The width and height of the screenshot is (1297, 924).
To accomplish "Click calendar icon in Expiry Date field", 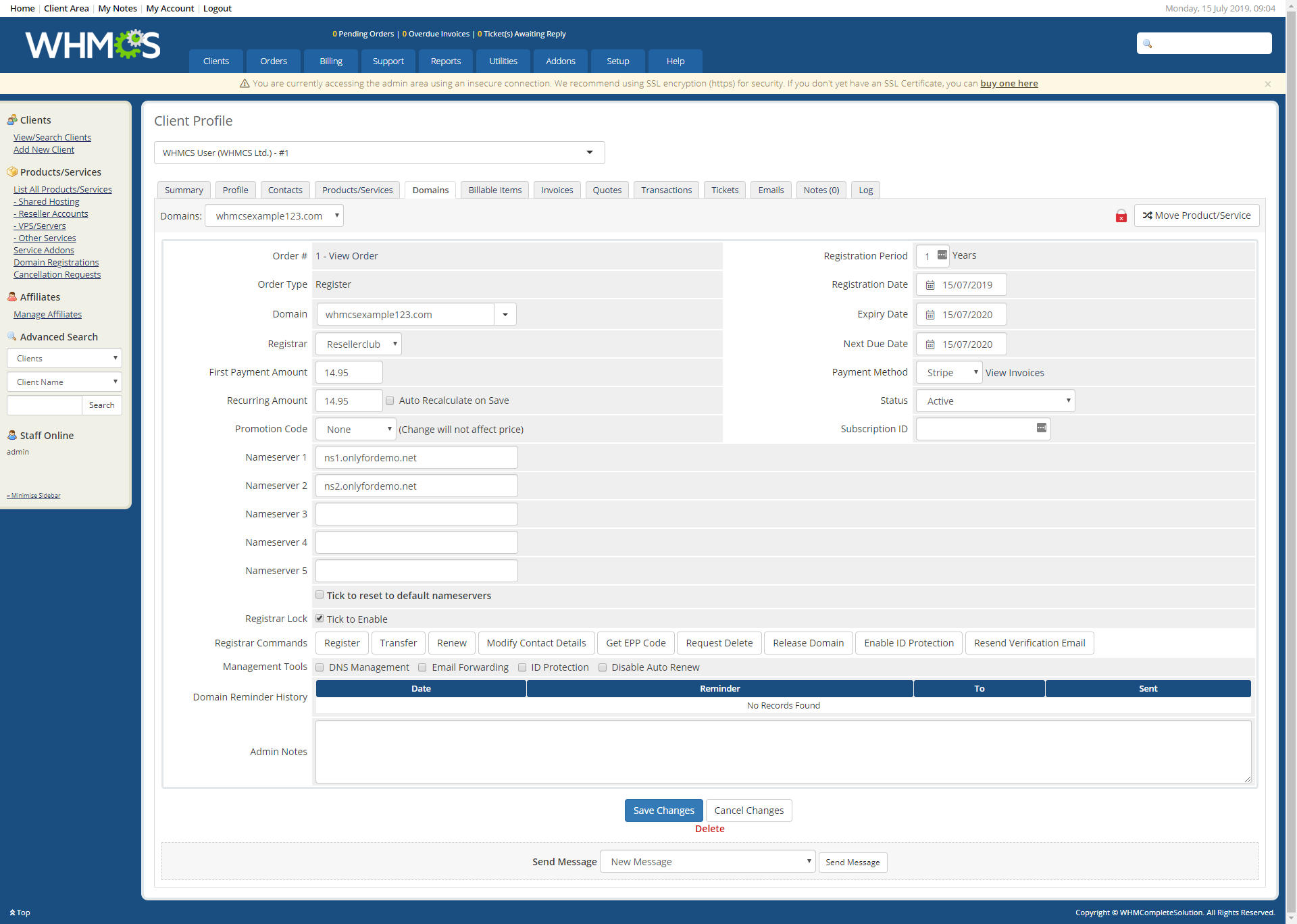I will [930, 315].
